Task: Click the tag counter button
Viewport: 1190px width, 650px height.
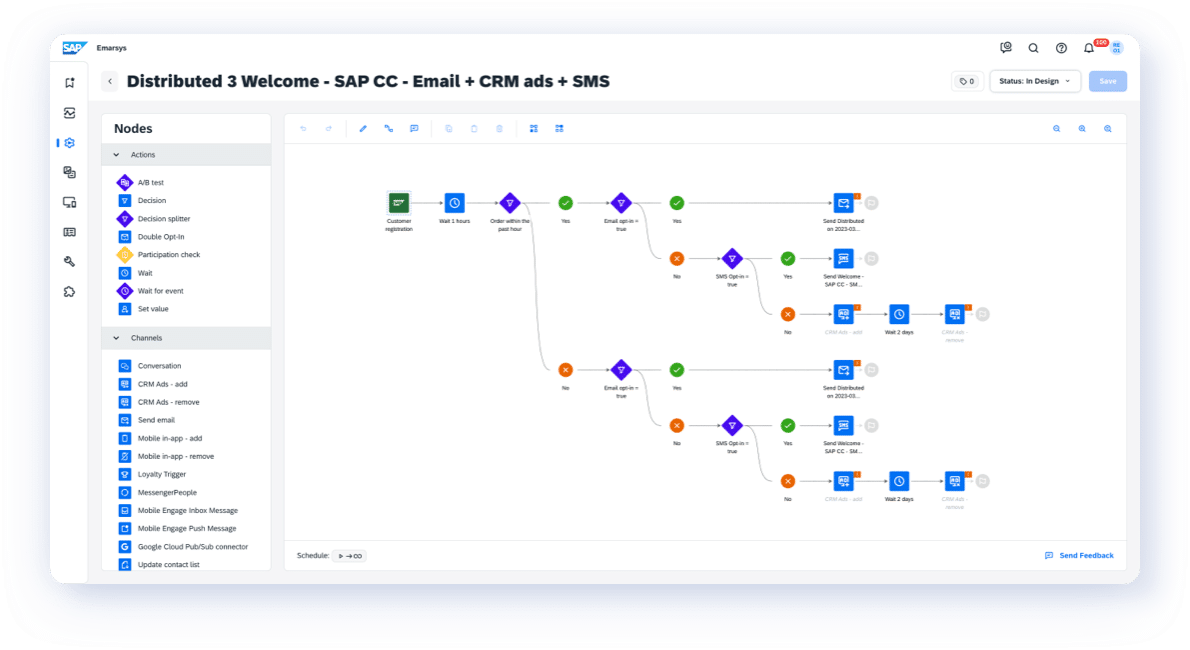Action: coord(967,81)
